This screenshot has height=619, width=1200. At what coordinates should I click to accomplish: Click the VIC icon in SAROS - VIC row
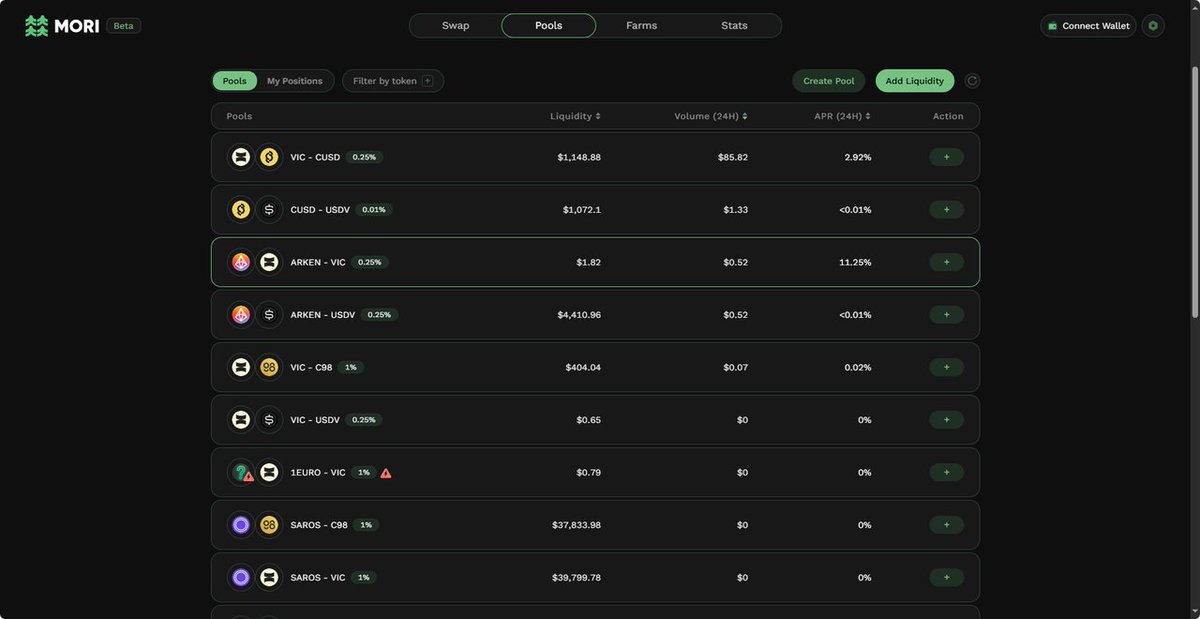point(269,577)
